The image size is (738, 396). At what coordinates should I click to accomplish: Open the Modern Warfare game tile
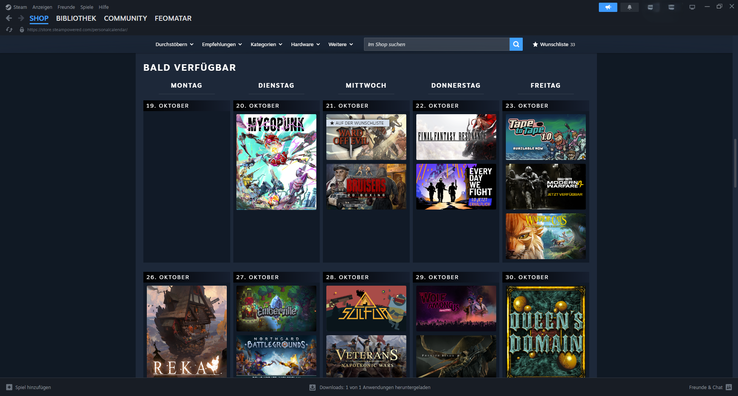[x=546, y=186]
